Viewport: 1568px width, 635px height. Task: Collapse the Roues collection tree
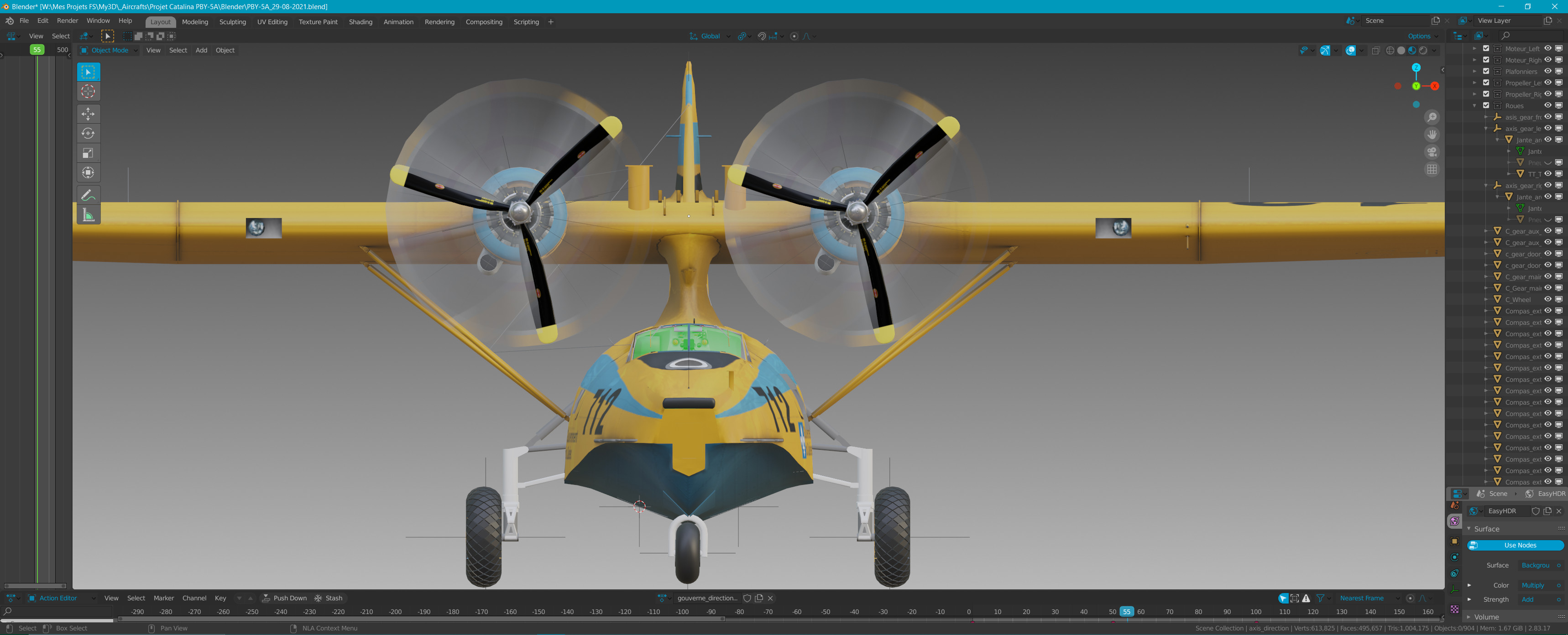[1474, 105]
